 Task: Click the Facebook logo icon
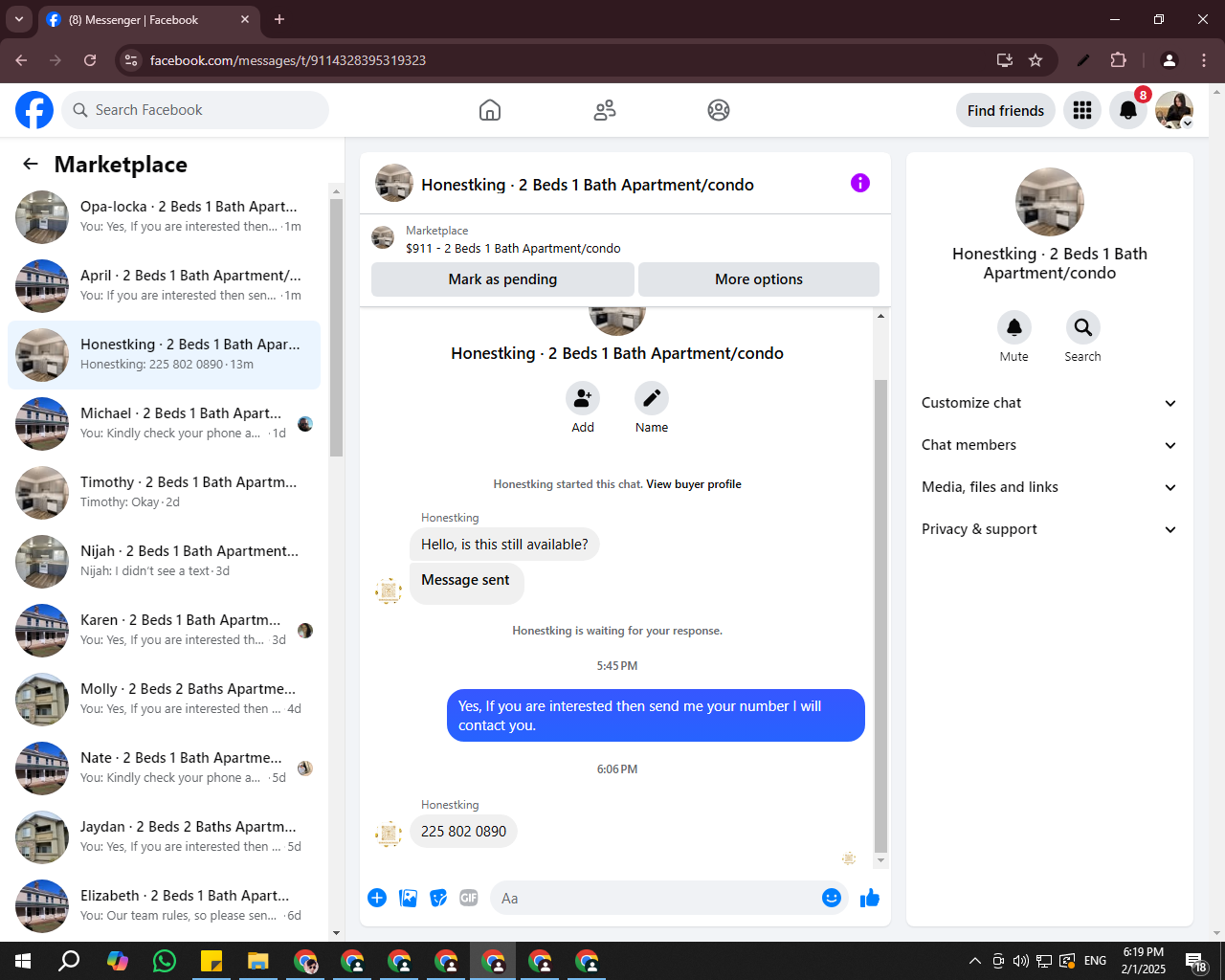click(x=34, y=110)
